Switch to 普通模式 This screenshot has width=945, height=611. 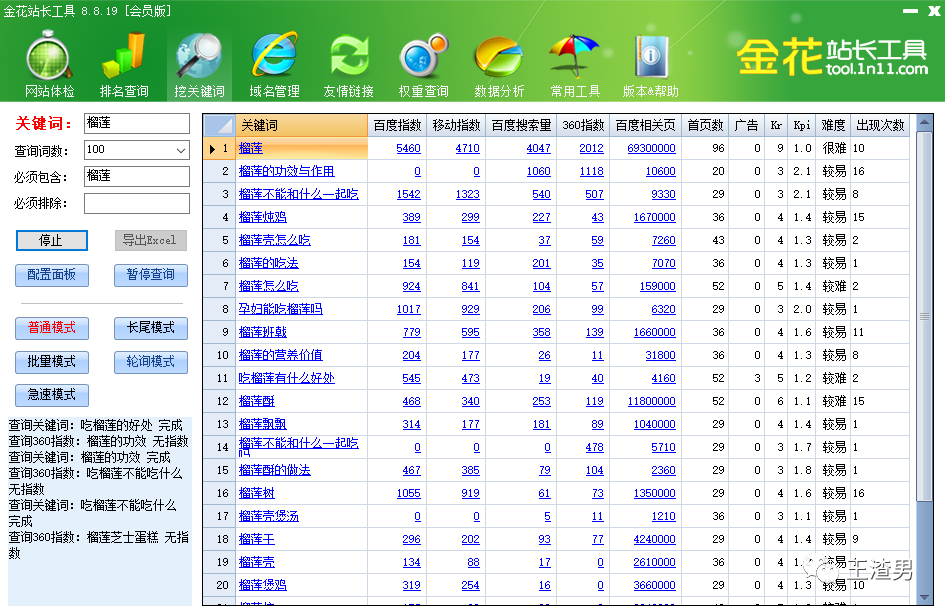coord(52,328)
